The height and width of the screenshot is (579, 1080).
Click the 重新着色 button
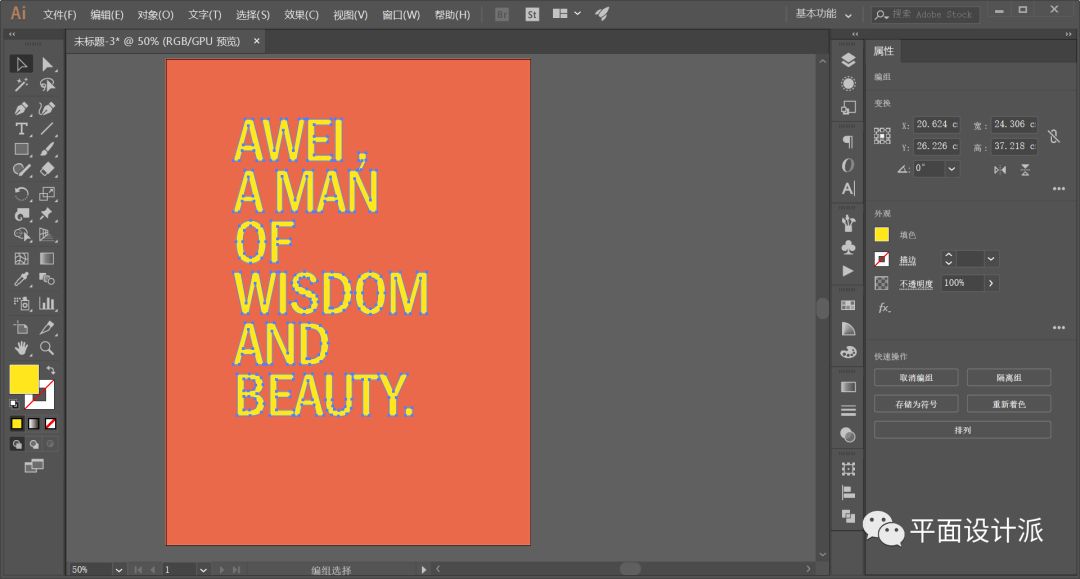click(x=1008, y=404)
